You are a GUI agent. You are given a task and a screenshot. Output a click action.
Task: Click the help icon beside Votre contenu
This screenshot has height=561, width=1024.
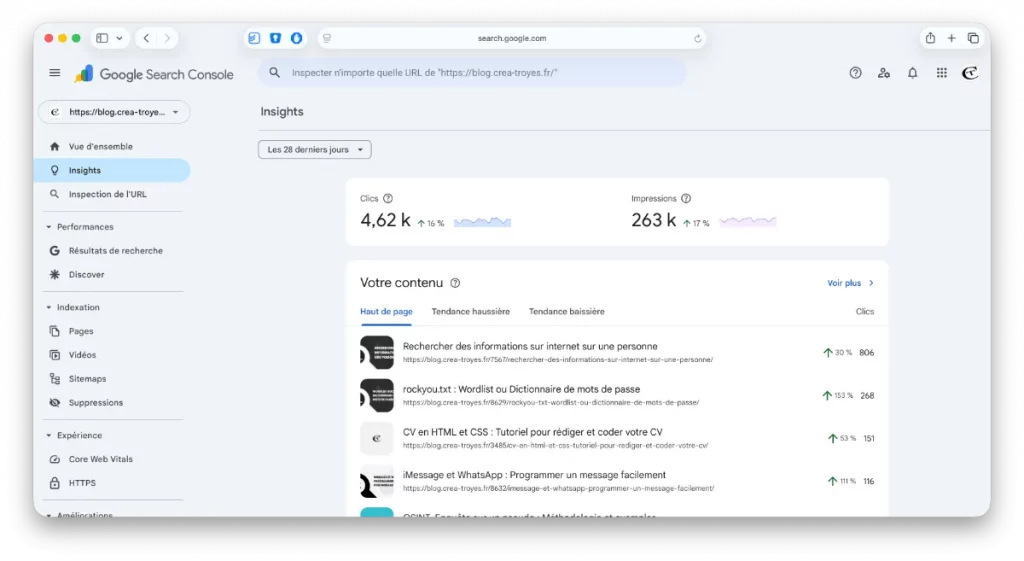point(455,283)
